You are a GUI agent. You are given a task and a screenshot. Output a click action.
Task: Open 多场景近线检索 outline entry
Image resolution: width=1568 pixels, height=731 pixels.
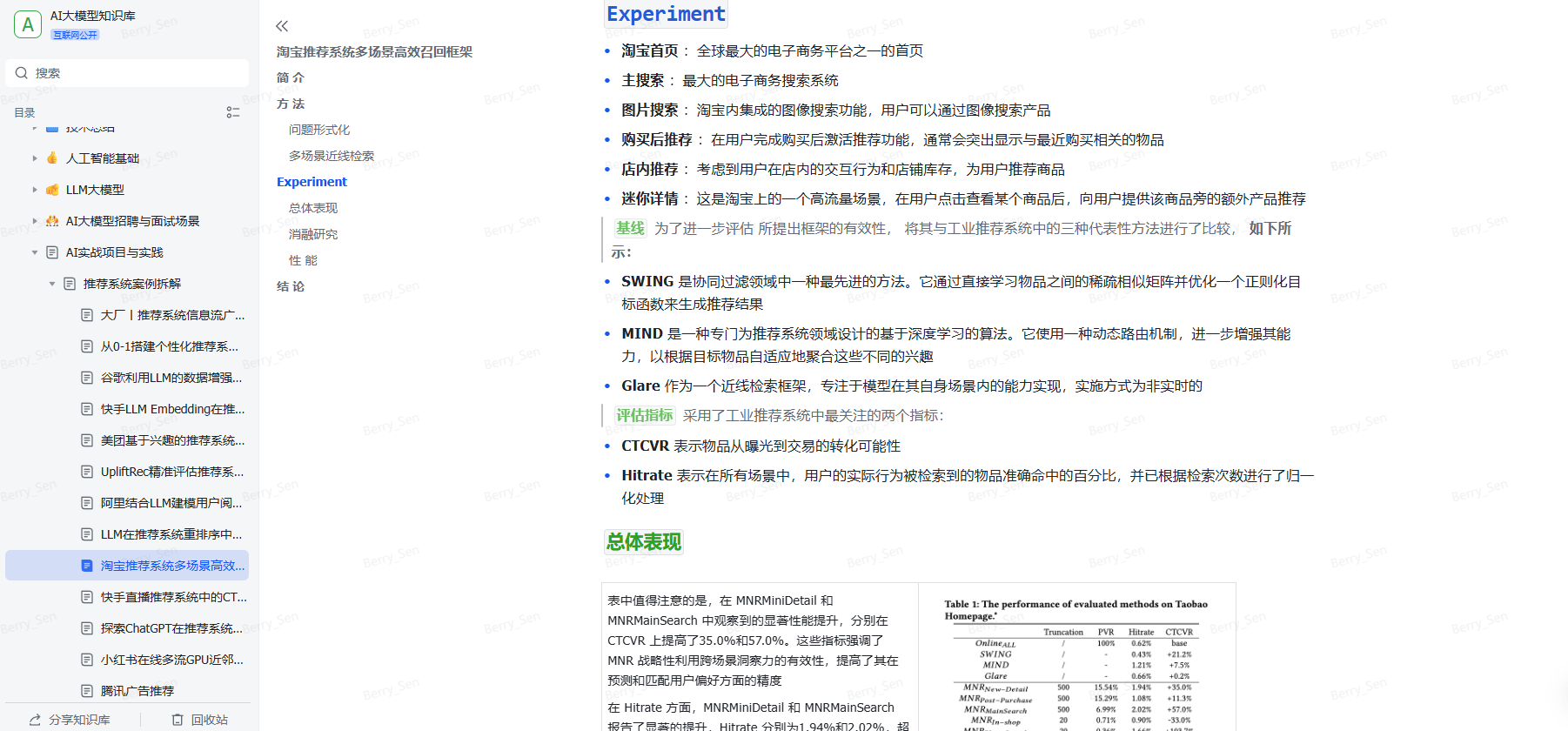coord(332,156)
